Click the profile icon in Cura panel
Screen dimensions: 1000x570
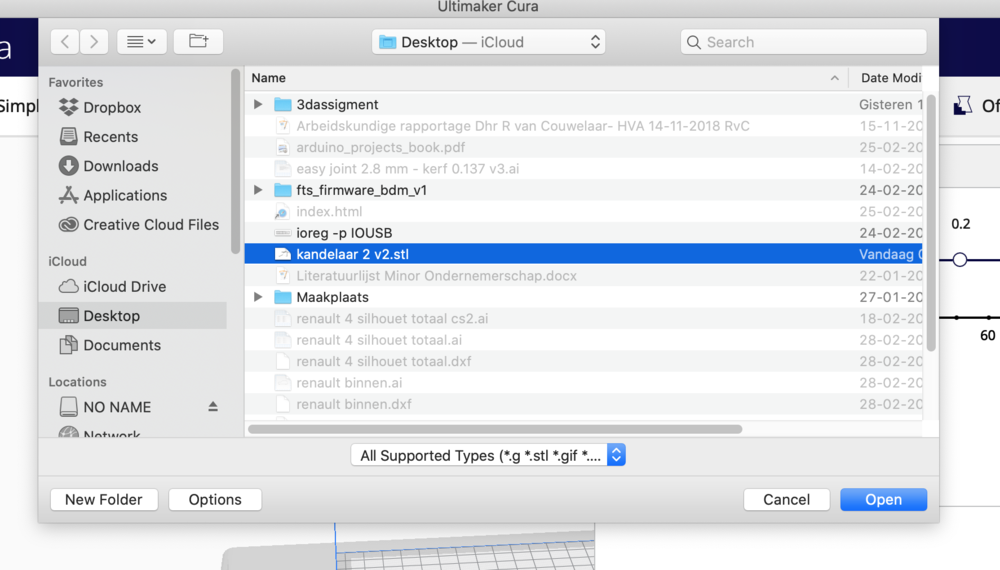click(x=963, y=105)
